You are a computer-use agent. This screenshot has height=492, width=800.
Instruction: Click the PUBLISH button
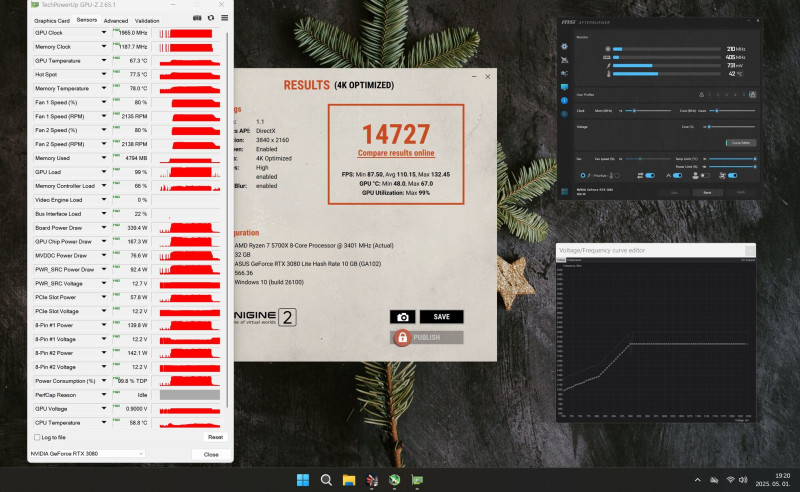pos(427,337)
